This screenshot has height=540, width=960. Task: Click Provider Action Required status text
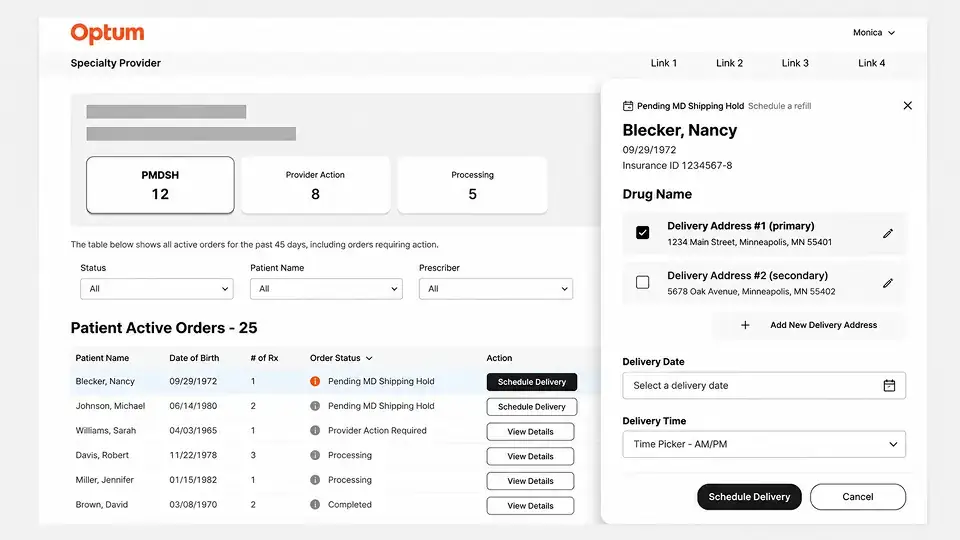point(377,430)
